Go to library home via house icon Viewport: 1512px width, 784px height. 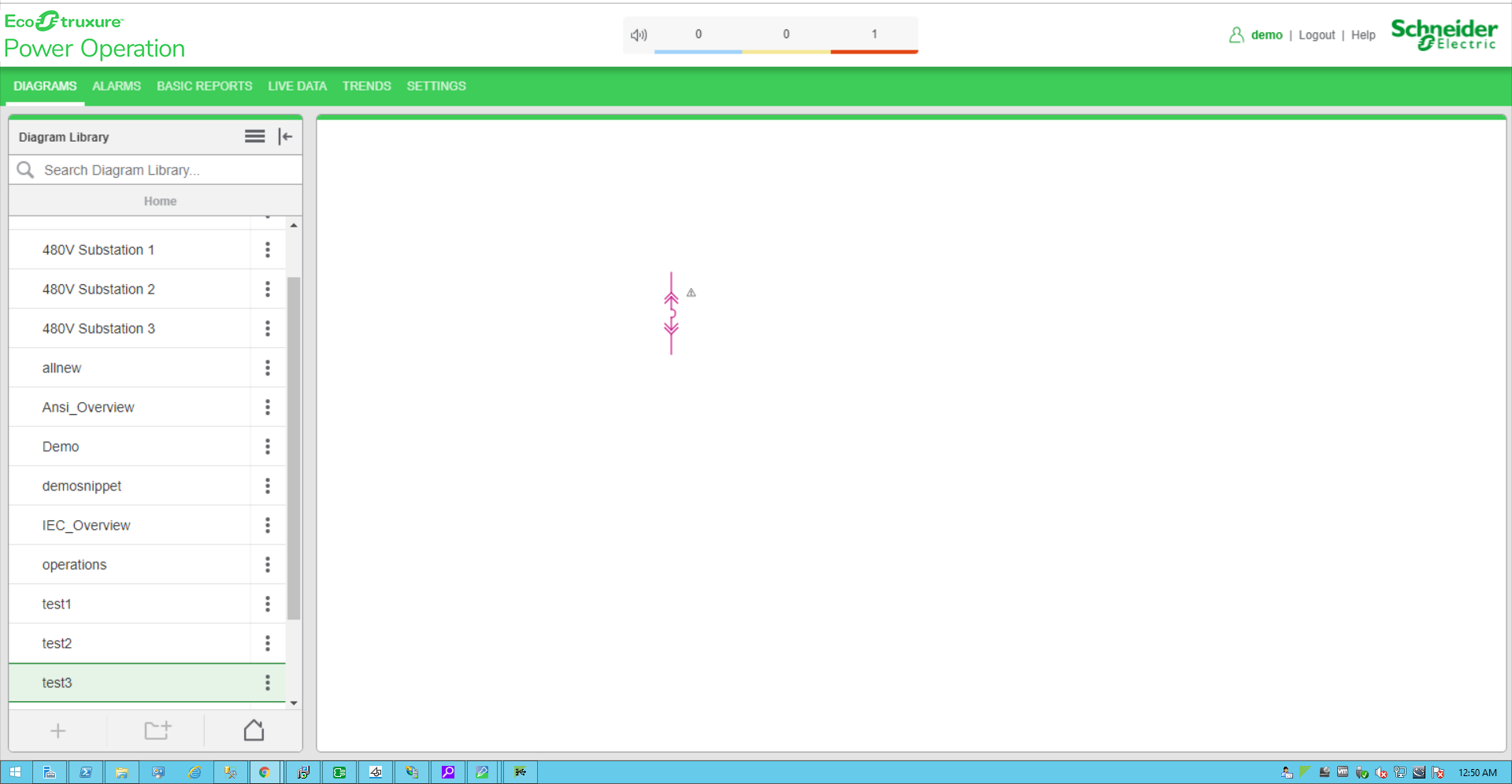tap(254, 730)
